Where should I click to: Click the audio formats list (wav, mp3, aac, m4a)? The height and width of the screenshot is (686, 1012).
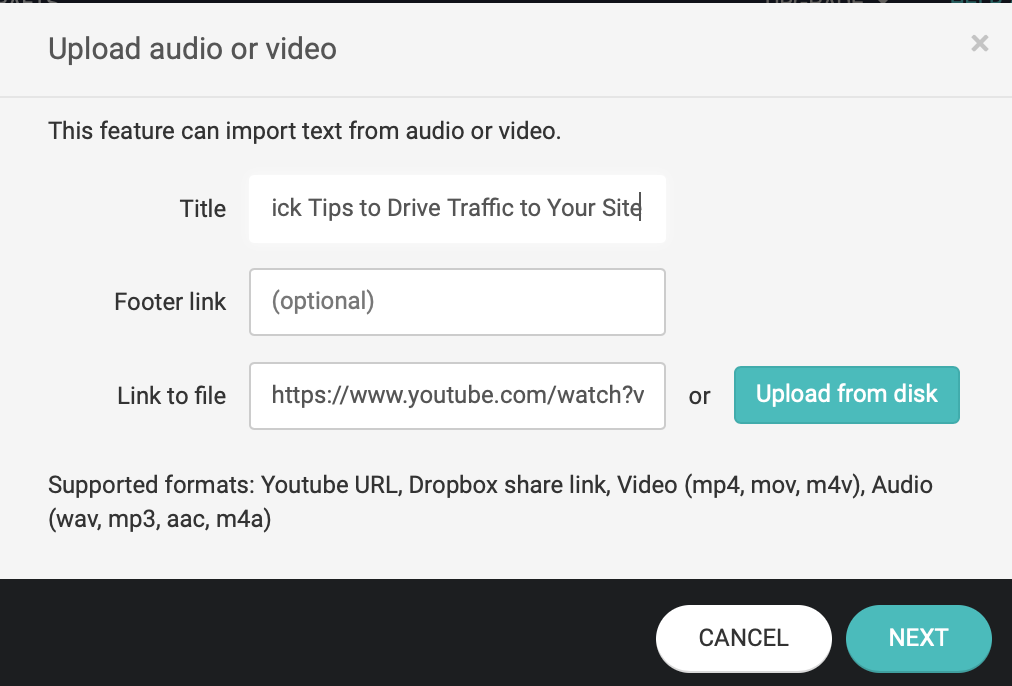159,519
